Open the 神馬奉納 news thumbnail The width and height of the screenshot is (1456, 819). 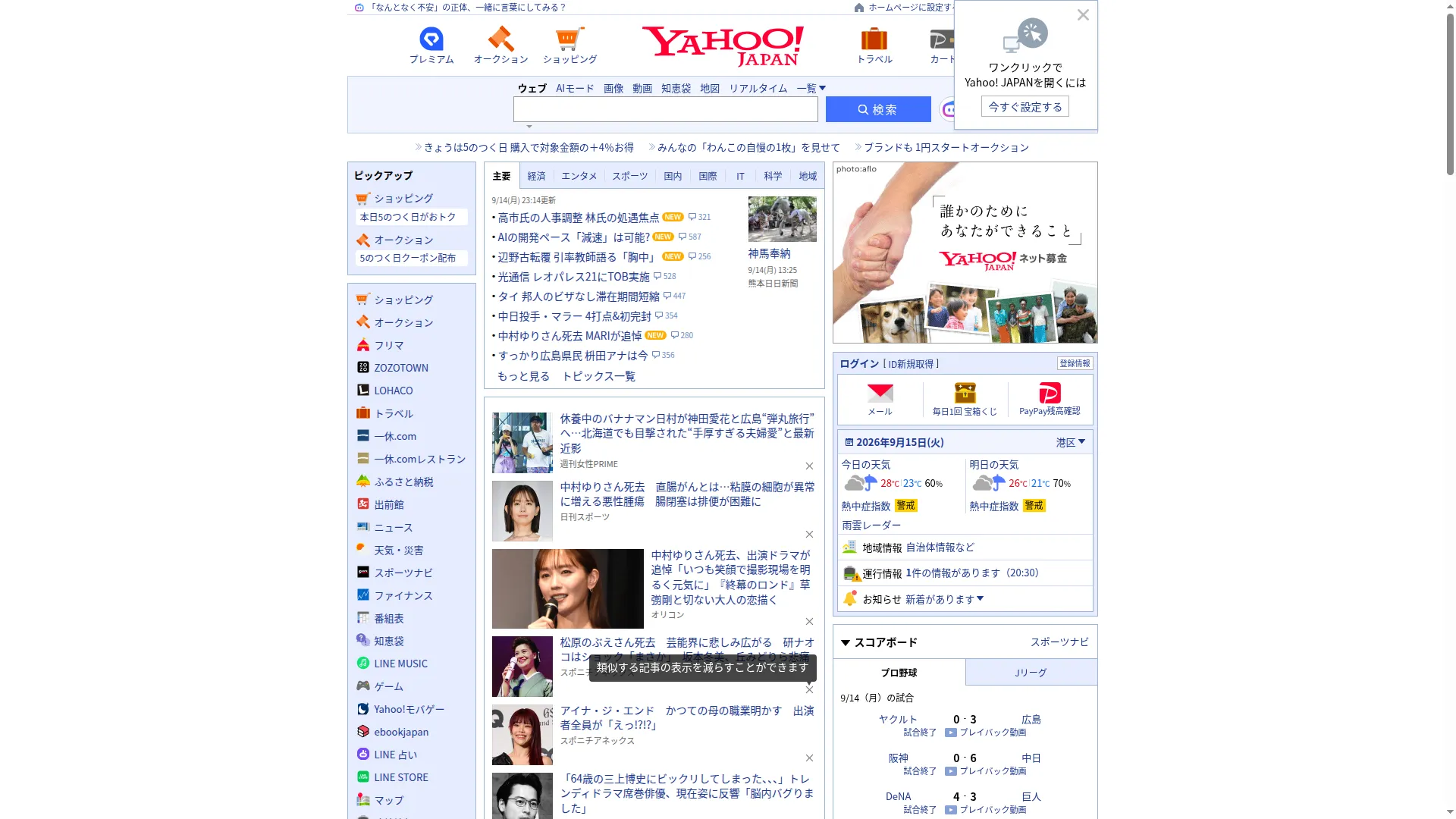[x=782, y=219]
